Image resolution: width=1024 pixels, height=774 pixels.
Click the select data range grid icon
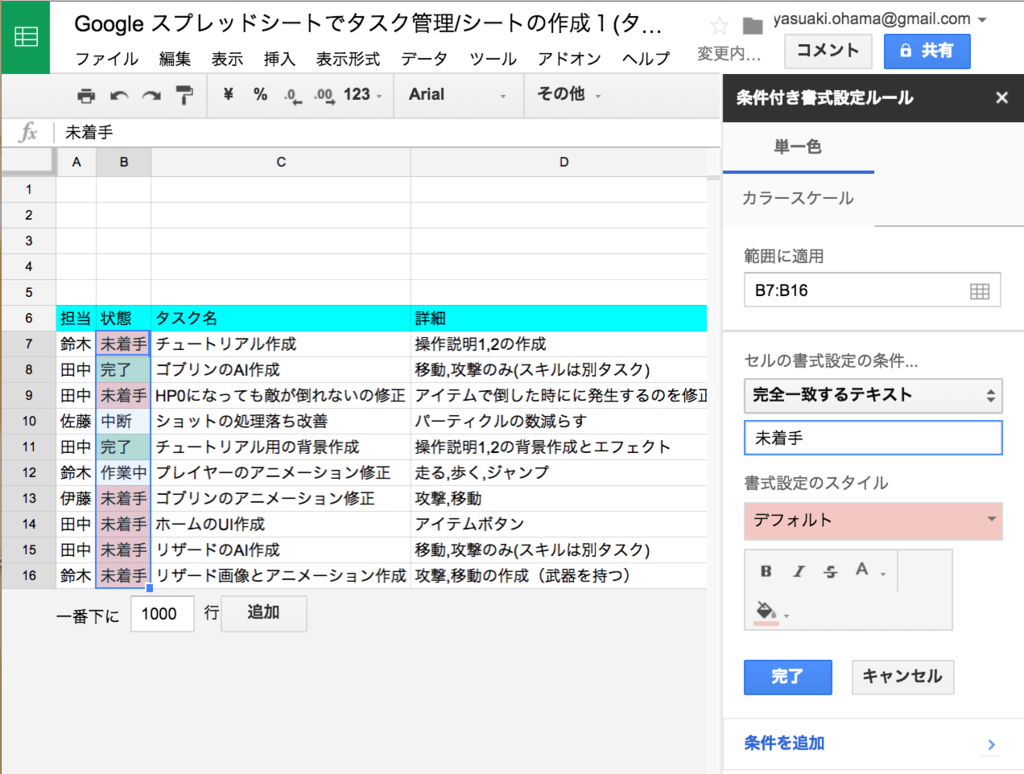980,291
